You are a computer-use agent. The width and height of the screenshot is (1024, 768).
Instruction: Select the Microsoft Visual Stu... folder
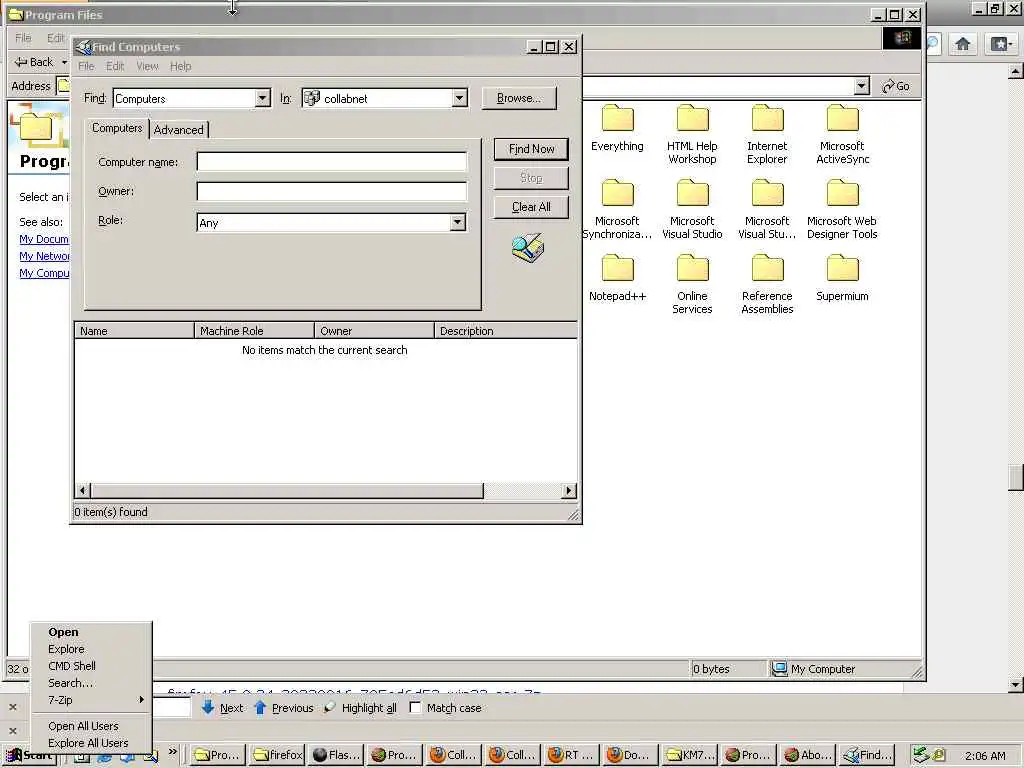coord(767,210)
